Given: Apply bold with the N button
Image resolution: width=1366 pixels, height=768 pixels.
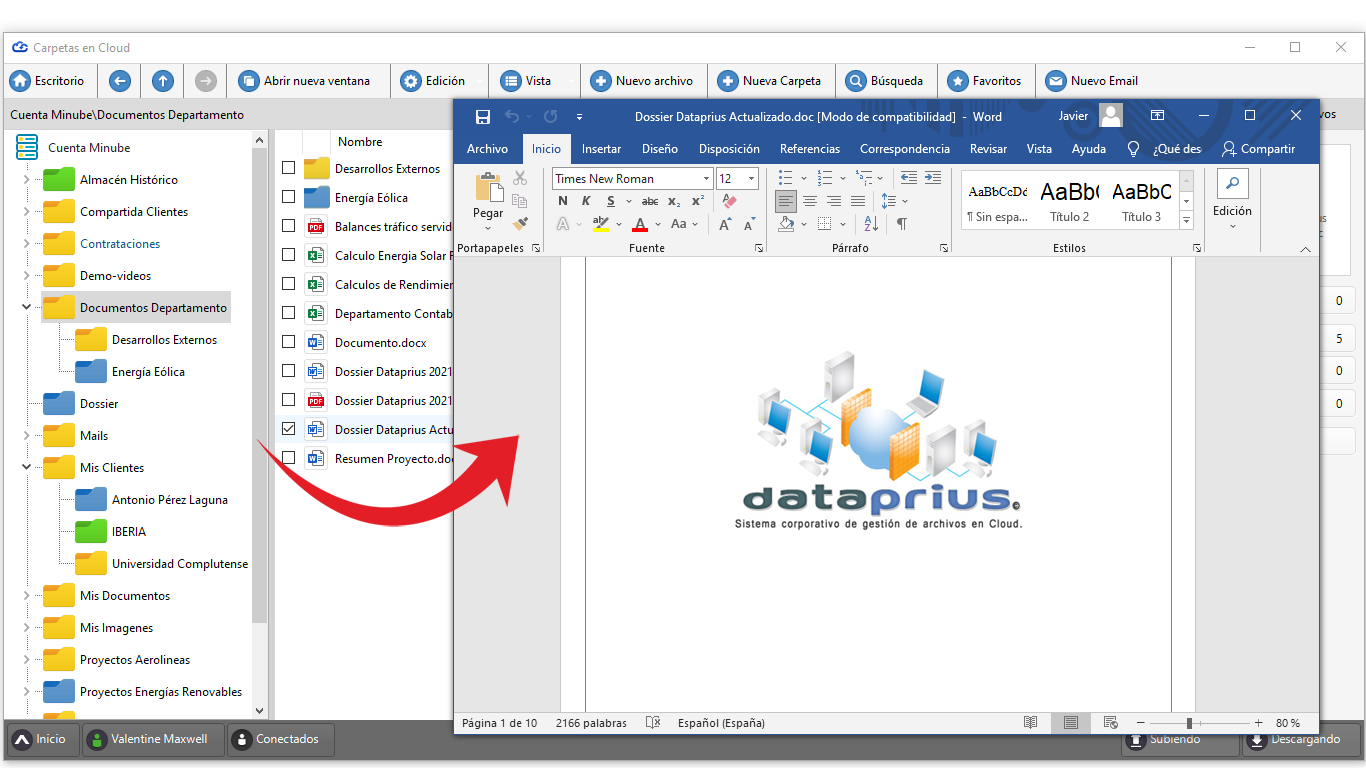Looking at the screenshot, I should [x=563, y=201].
